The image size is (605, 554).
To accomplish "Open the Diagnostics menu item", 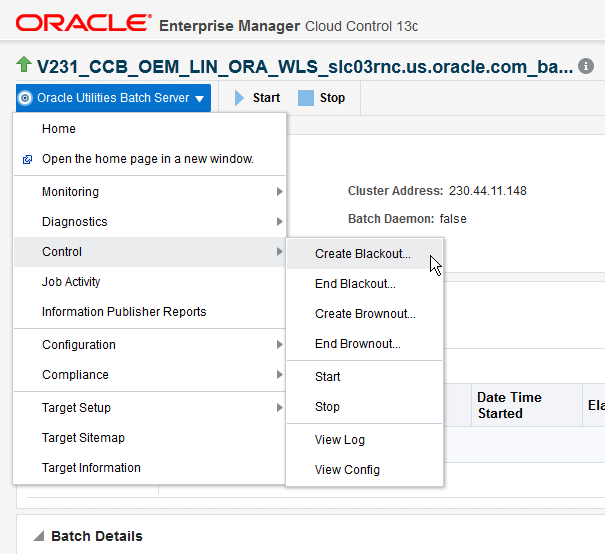I will [x=150, y=222].
